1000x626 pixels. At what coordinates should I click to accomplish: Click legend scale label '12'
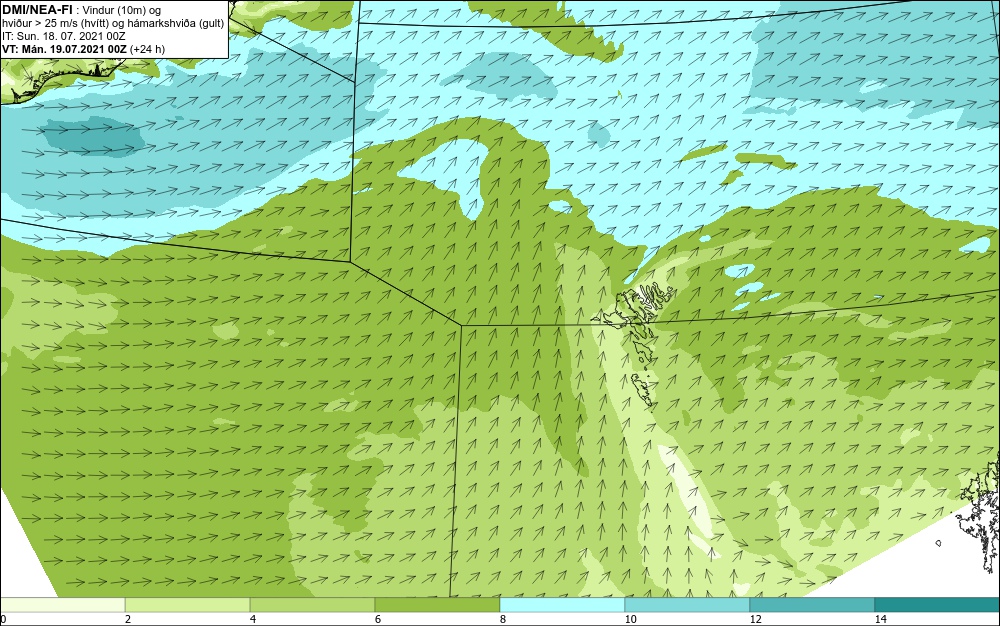tap(756, 619)
